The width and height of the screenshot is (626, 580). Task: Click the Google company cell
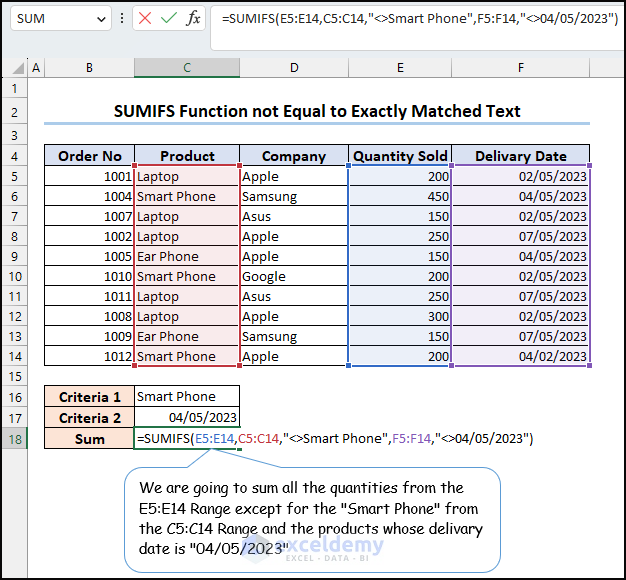pyautogui.click(x=294, y=276)
